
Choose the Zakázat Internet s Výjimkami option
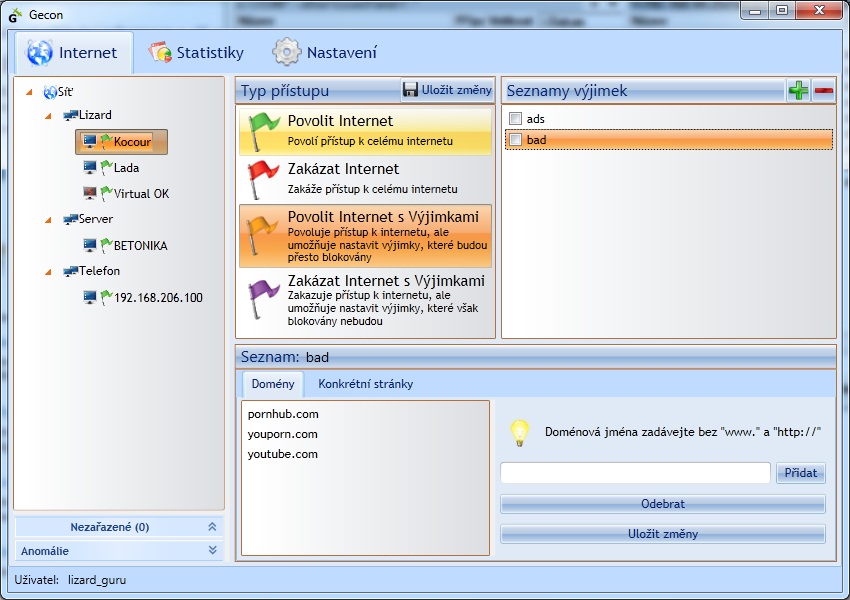(x=365, y=300)
